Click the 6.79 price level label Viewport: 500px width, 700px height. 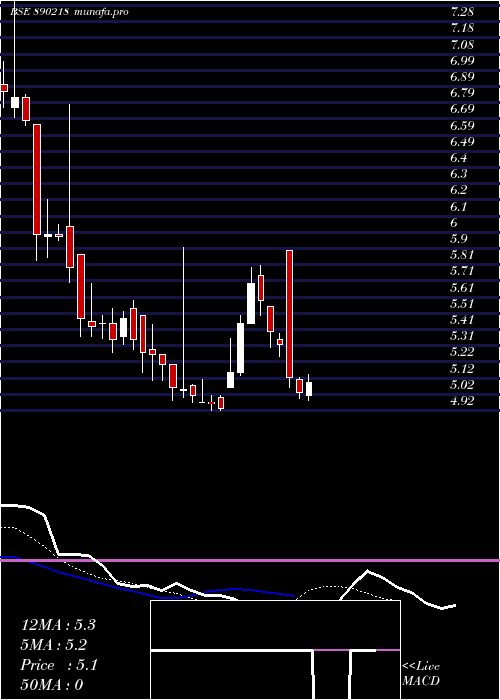(x=462, y=93)
